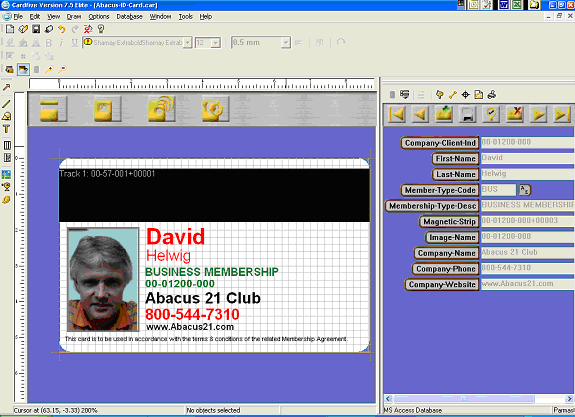The height and width of the screenshot is (417, 575).
Task: Click the find record magnifier icon
Action: (x=491, y=114)
